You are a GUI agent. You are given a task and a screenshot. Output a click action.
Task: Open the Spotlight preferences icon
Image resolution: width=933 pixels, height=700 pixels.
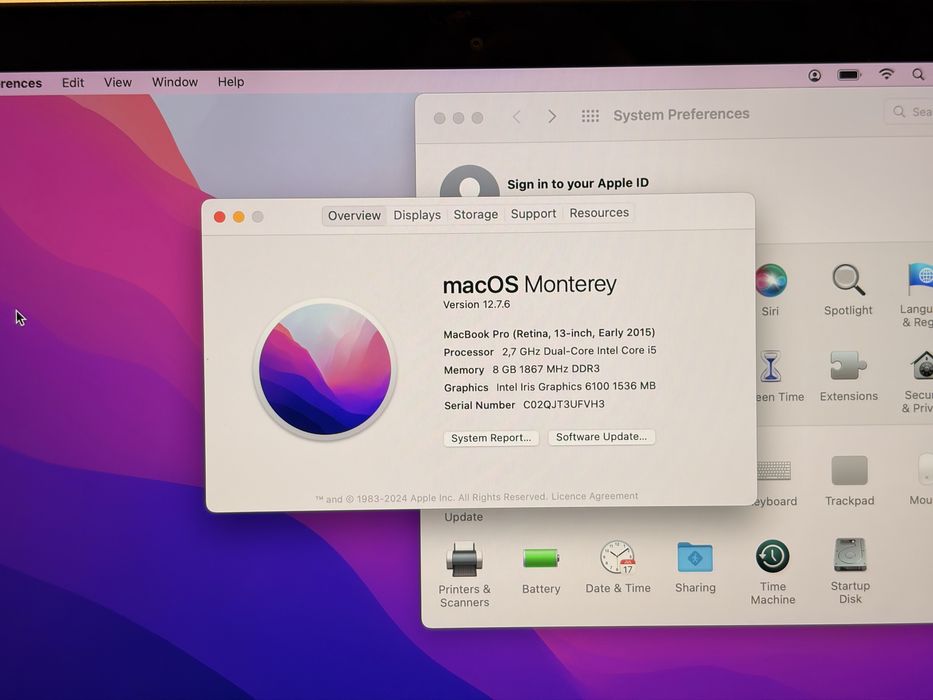coord(848,280)
